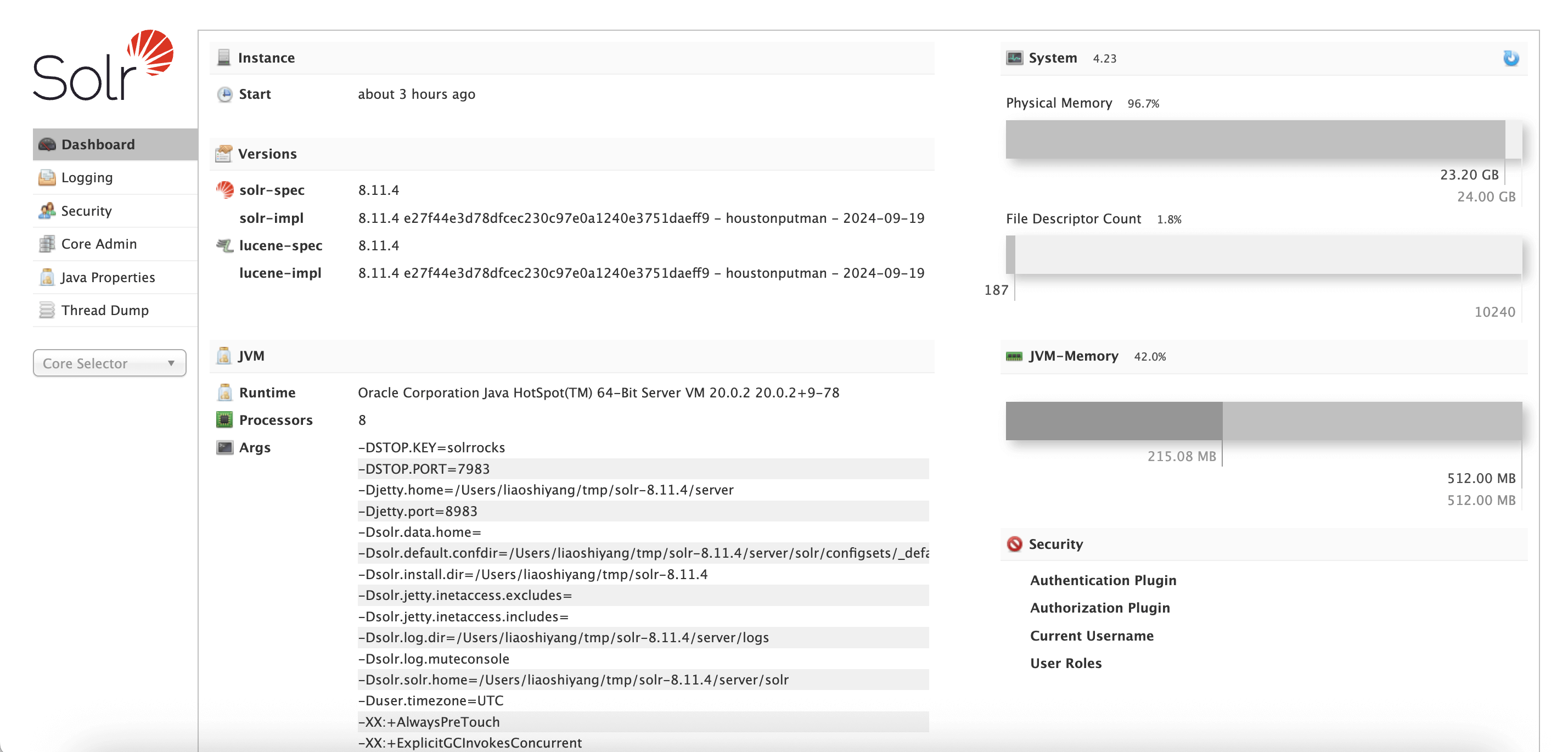This screenshot has width=1568, height=752.
Task: Click the JVM-Memory usage bar
Action: click(x=1263, y=421)
